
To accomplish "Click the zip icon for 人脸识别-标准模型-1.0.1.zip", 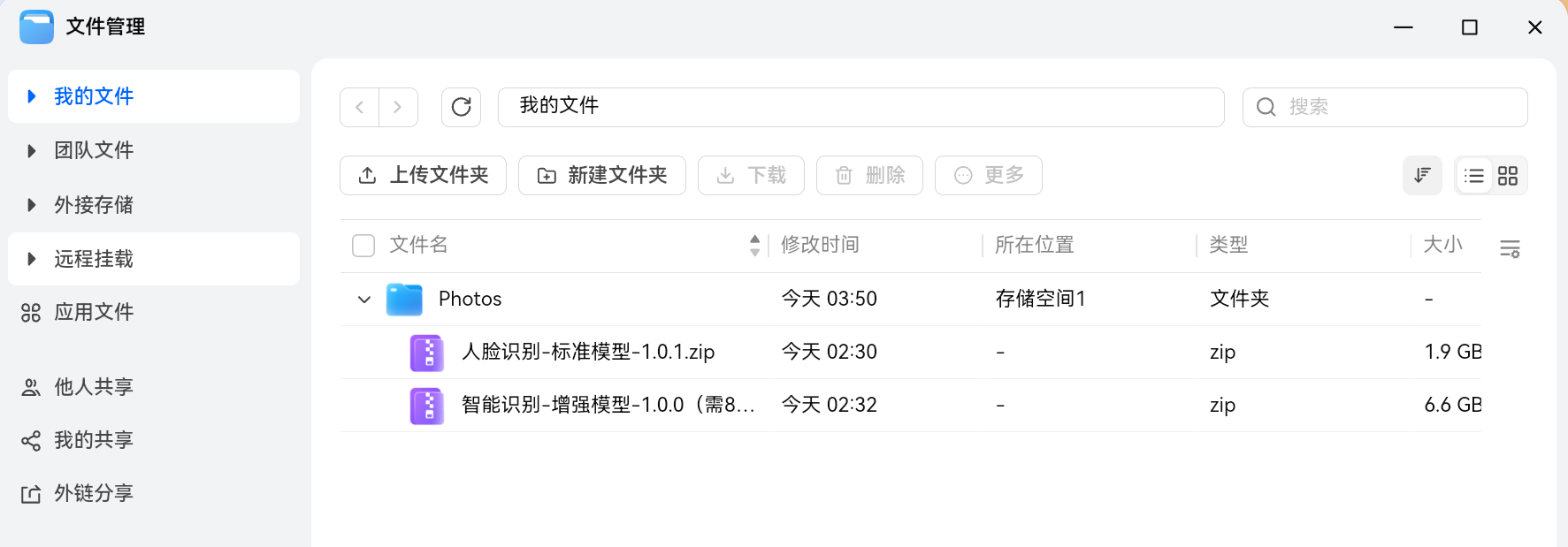I will click(427, 353).
